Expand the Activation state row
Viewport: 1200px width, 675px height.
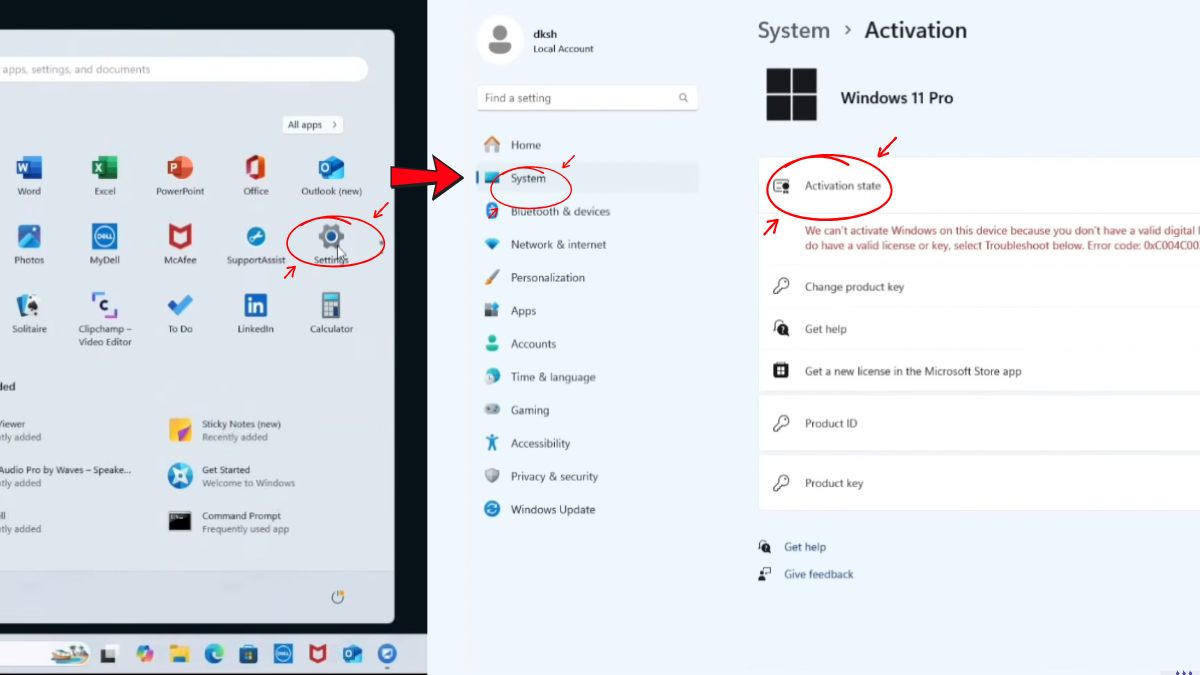click(x=979, y=186)
